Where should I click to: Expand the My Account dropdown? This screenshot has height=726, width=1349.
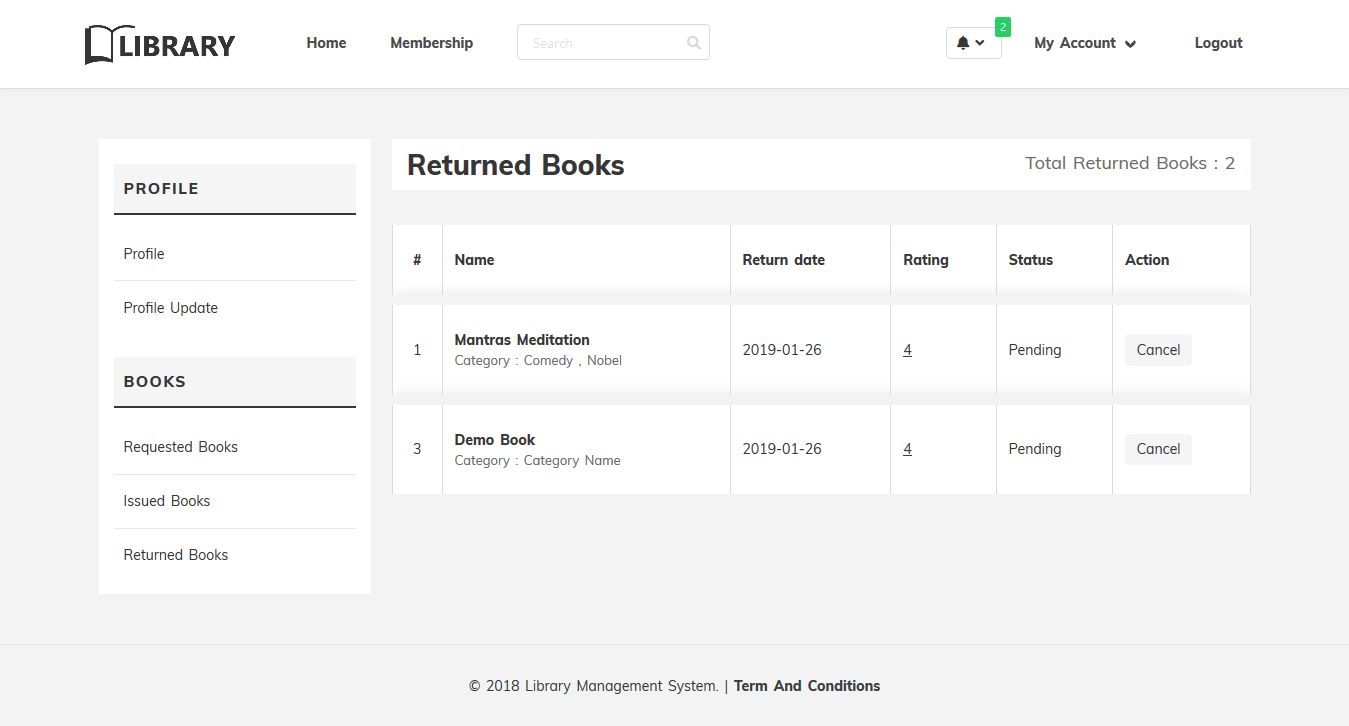point(1085,43)
